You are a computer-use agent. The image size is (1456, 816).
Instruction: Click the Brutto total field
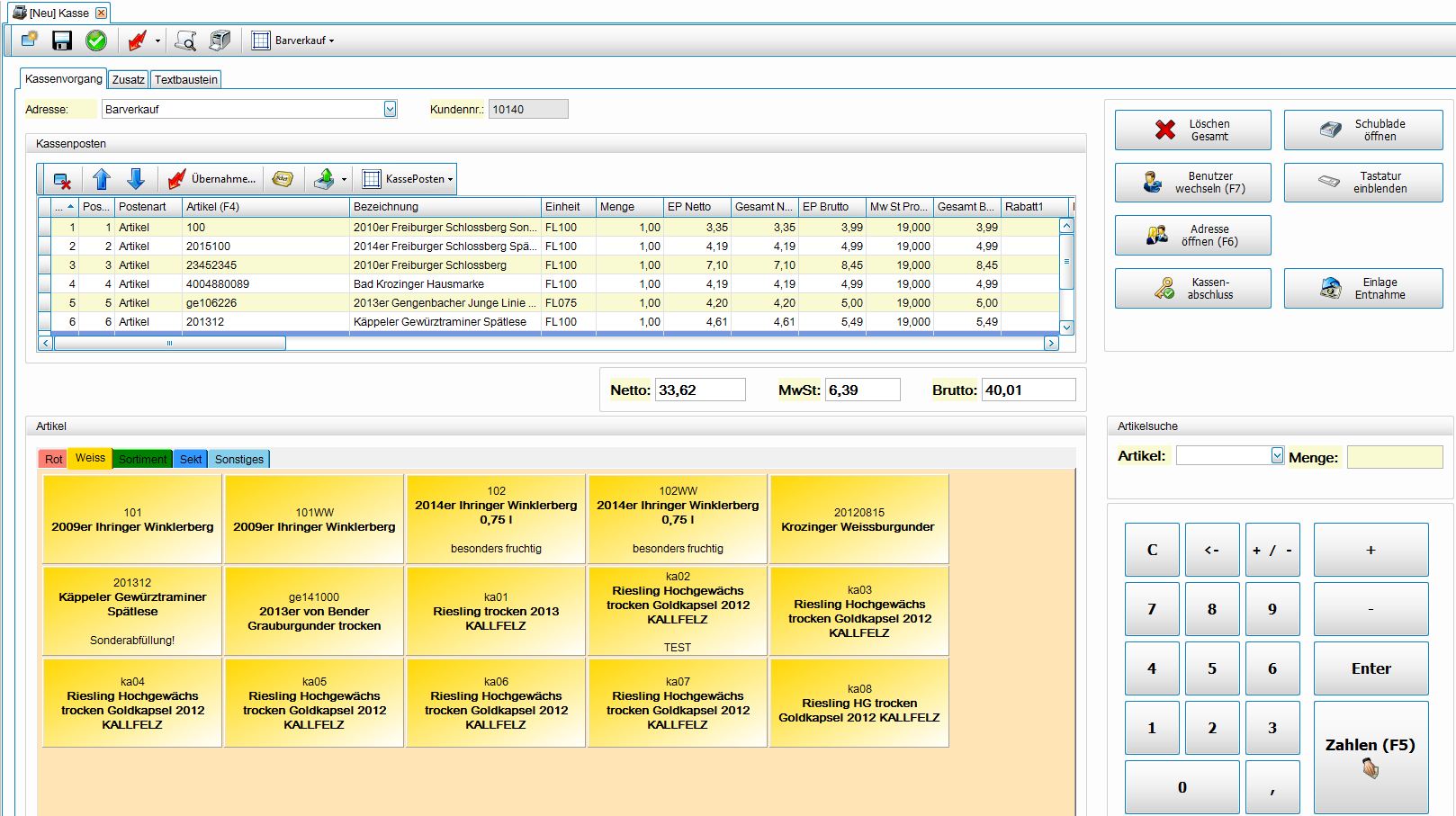click(x=1029, y=390)
